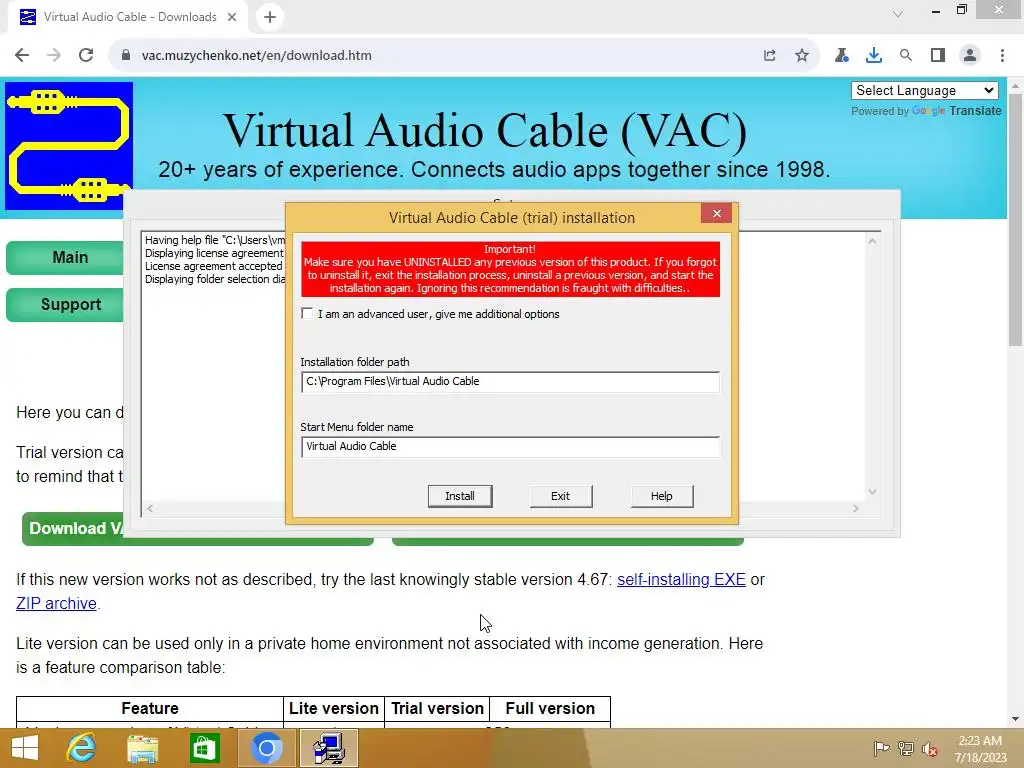This screenshot has width=1024, height=768.
Task: Open Windows Store from taskbar
Action: (x=204, y=748)
